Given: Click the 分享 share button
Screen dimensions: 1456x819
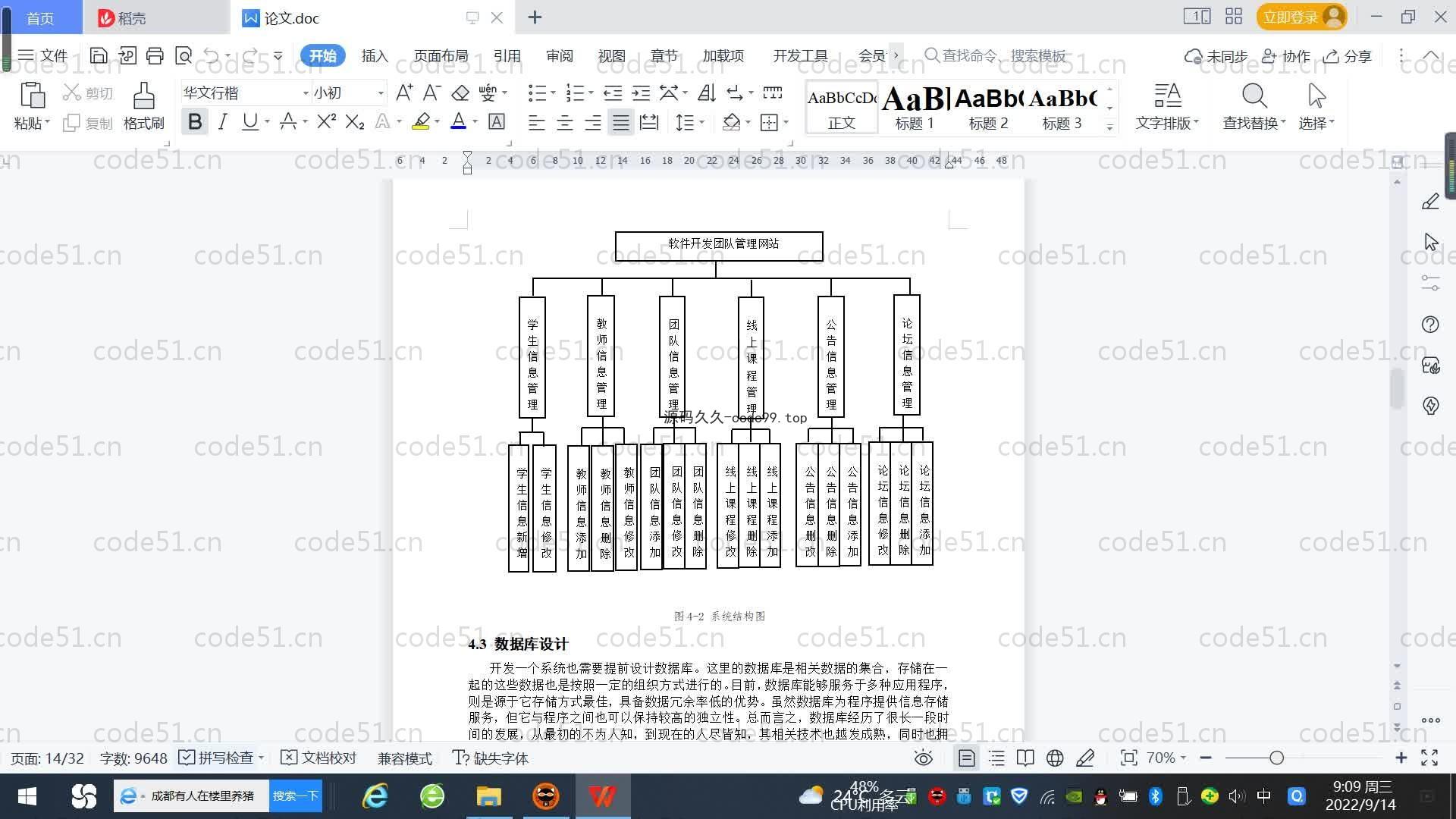Looking at the screenshot, I should (x=1348, y=55).
